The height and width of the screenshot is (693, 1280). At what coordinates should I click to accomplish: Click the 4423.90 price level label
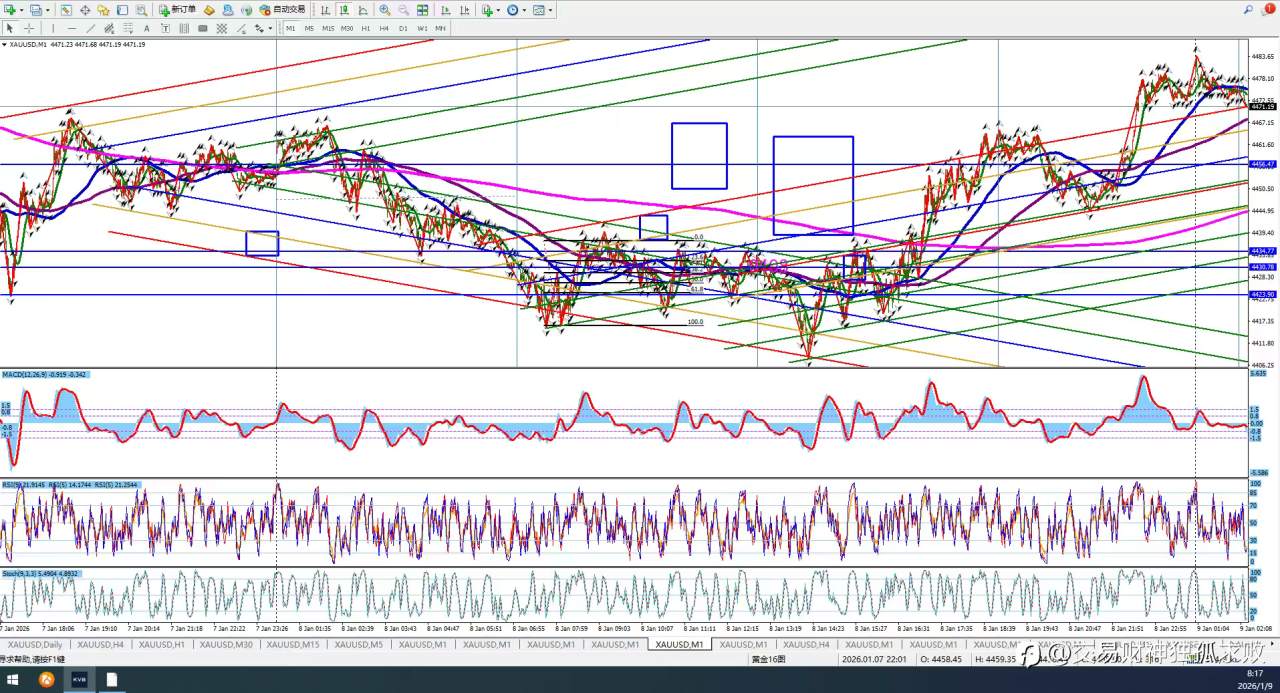[x=1263, y=295]
